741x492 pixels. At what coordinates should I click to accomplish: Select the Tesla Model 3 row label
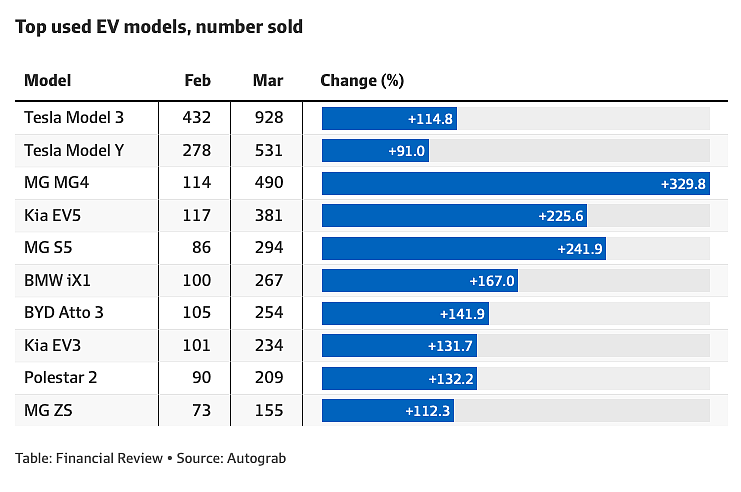point(74,117)
